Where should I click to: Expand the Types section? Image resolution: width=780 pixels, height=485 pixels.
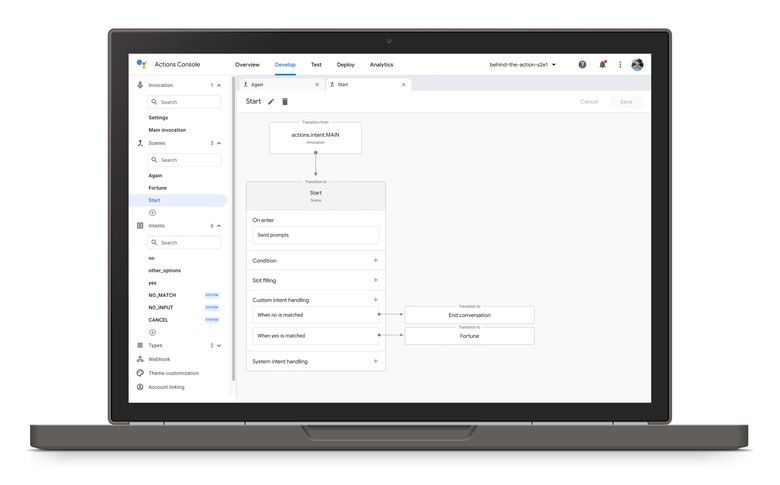click(x=219, y=345)
